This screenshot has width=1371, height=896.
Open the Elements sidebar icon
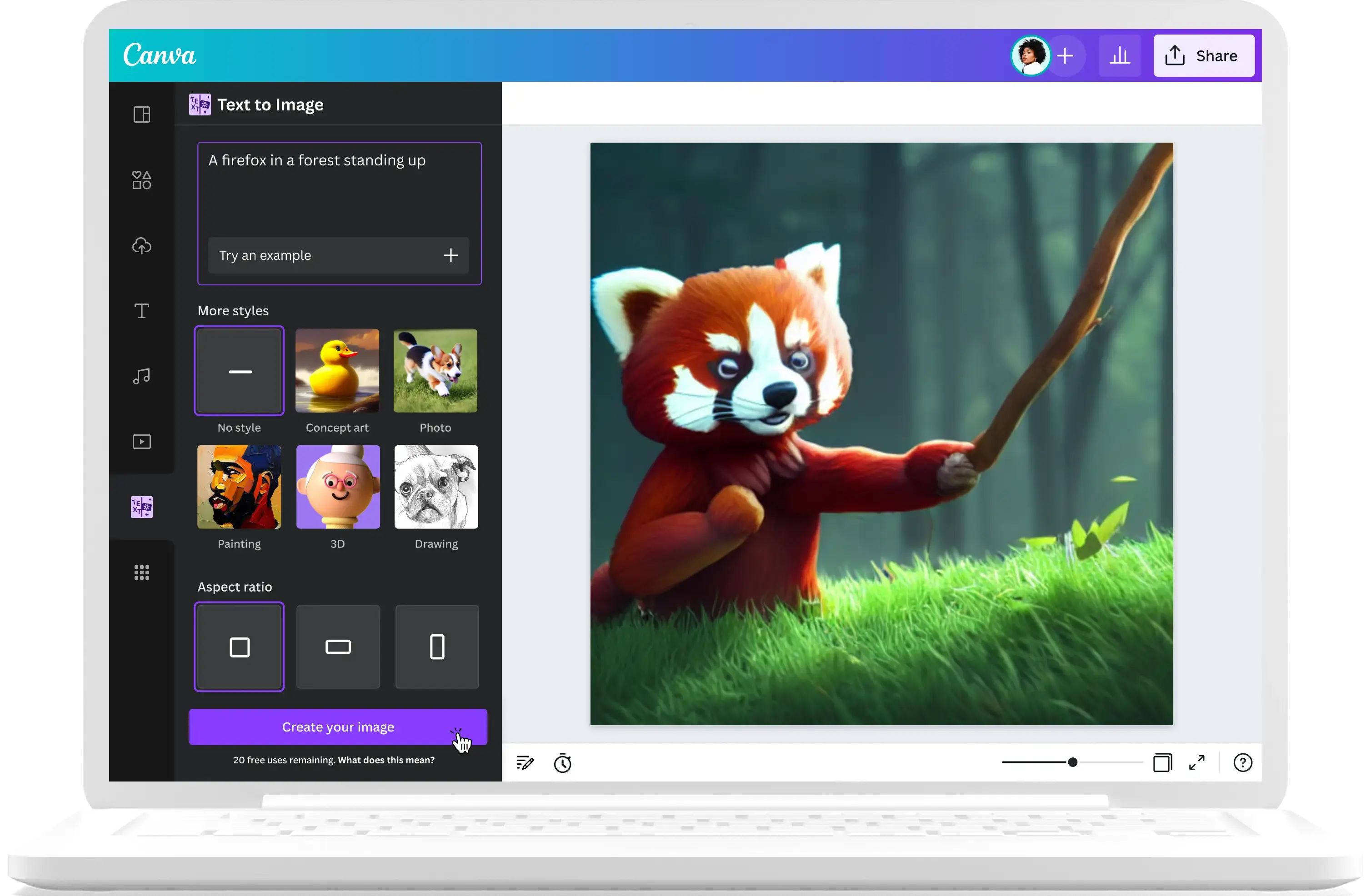[142, 180]
